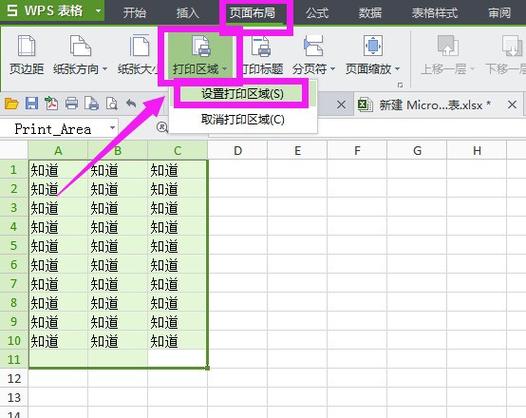Screen dimensions: 526x418
Task: Select row 1 header
Action: pyautogui.click(x=14, y=169)
